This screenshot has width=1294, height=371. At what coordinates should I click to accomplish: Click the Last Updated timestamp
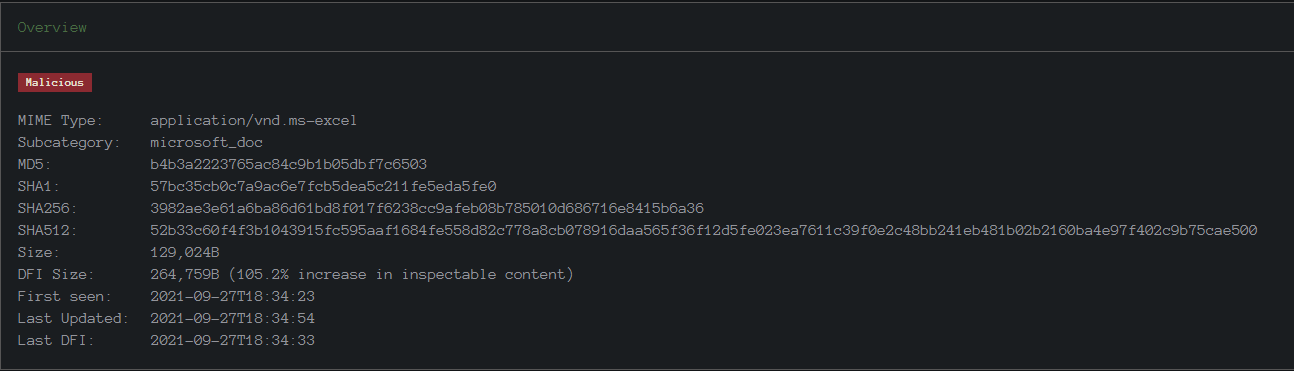tap(233, 319)
